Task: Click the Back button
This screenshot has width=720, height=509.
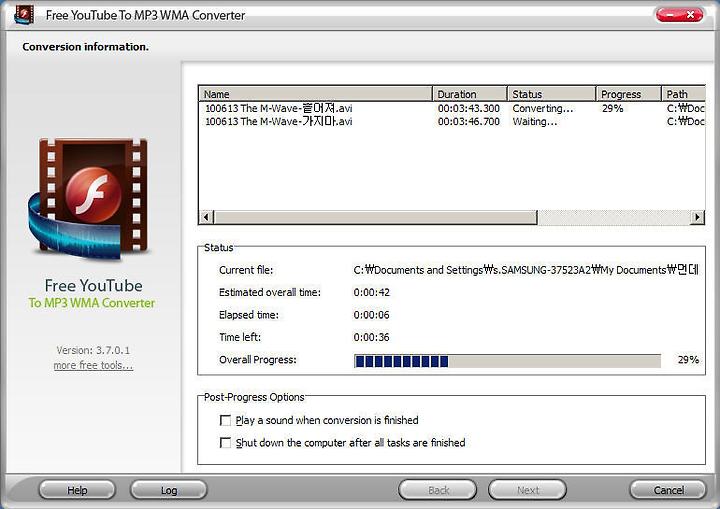Action: click(x=438, y=490)
